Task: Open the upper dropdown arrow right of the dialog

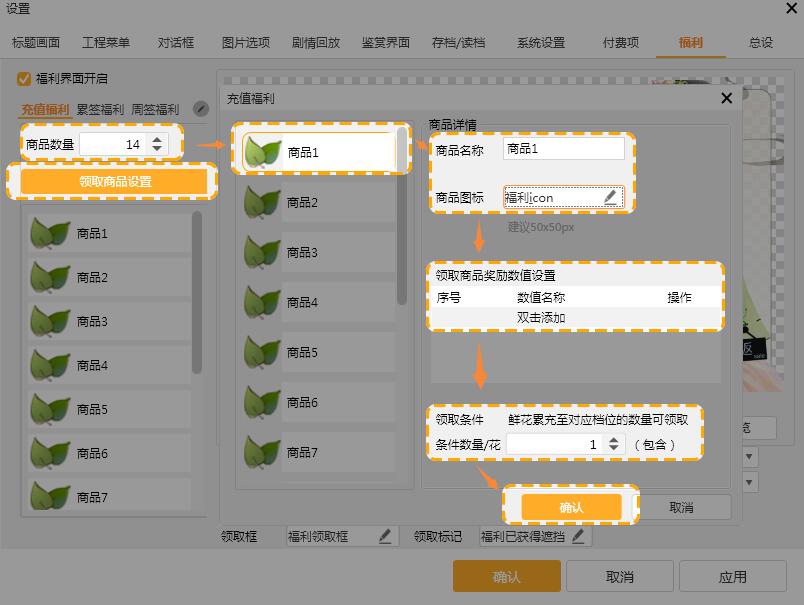Action: (750, 456)
